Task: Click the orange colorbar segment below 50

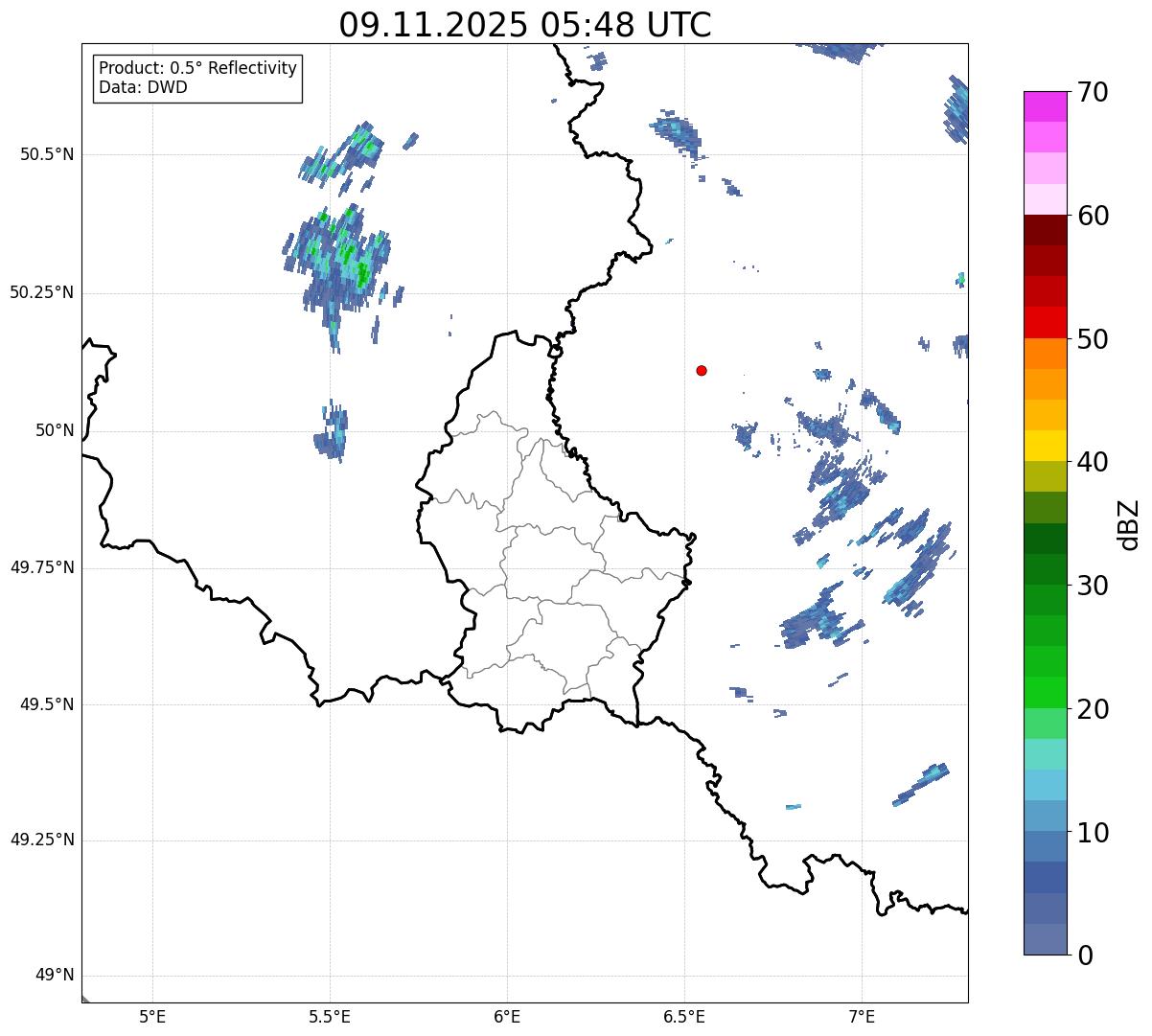Action: [1046, 354]
